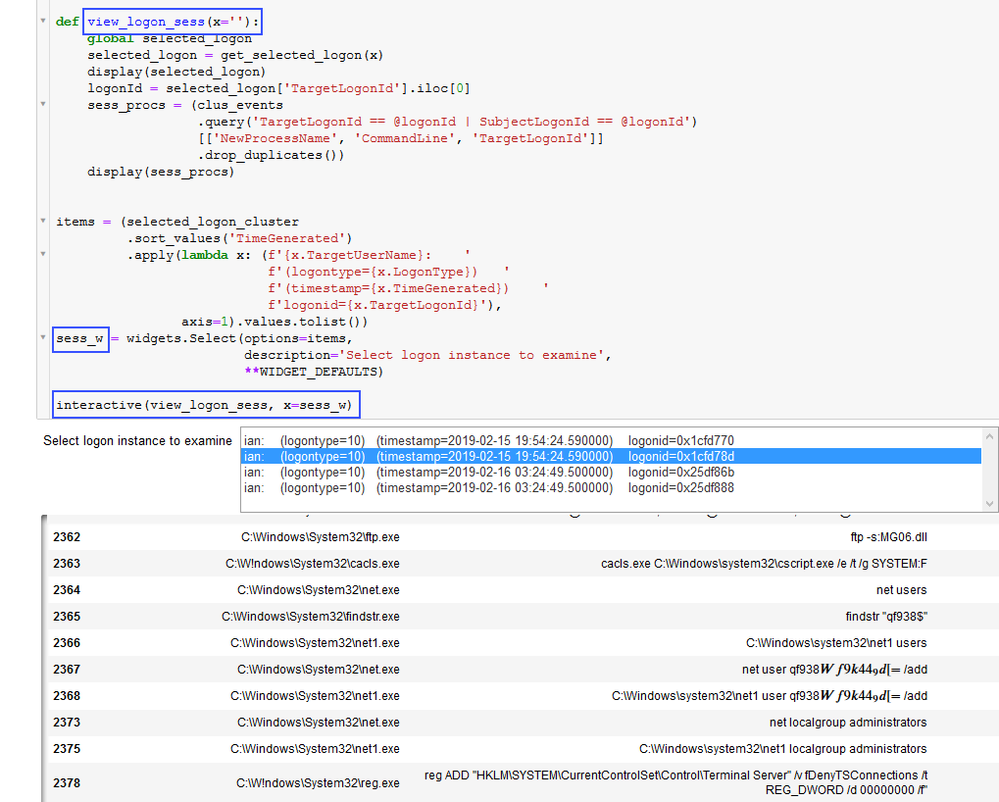The width and height of the screenshot is (999, 802).
Task: Click the logon list scrollbar up arrow
Action: pyautogui.click(x=989, y=437)
